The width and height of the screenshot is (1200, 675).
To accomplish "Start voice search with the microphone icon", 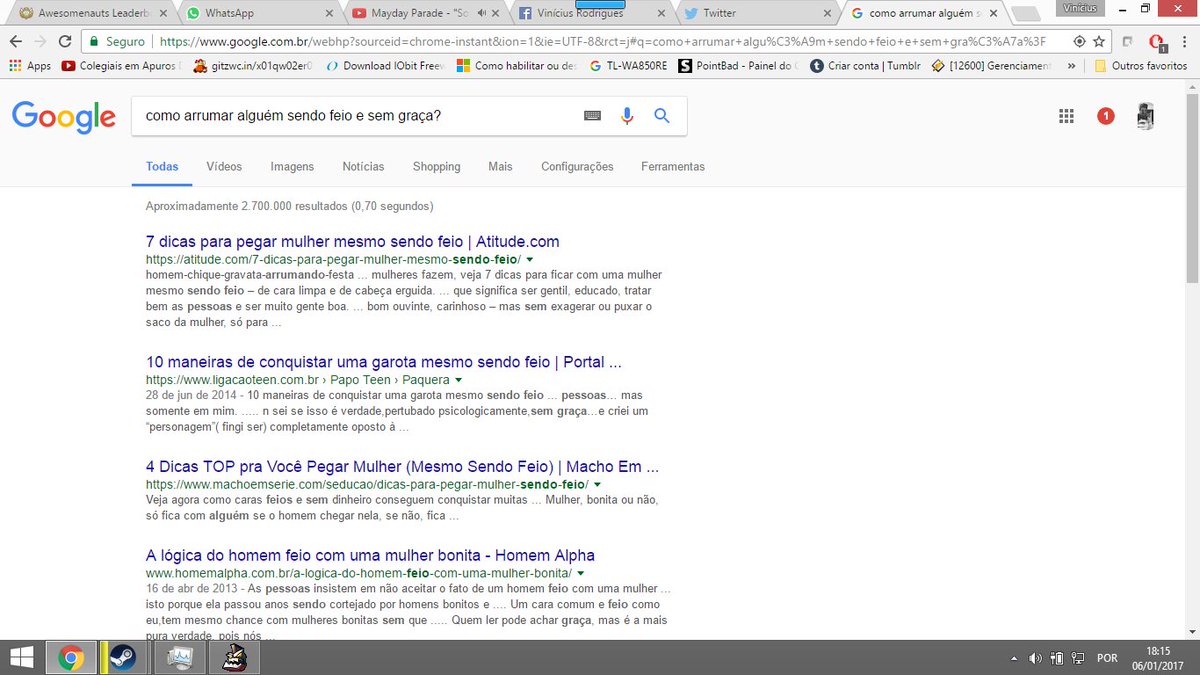I will pos(627,116).
